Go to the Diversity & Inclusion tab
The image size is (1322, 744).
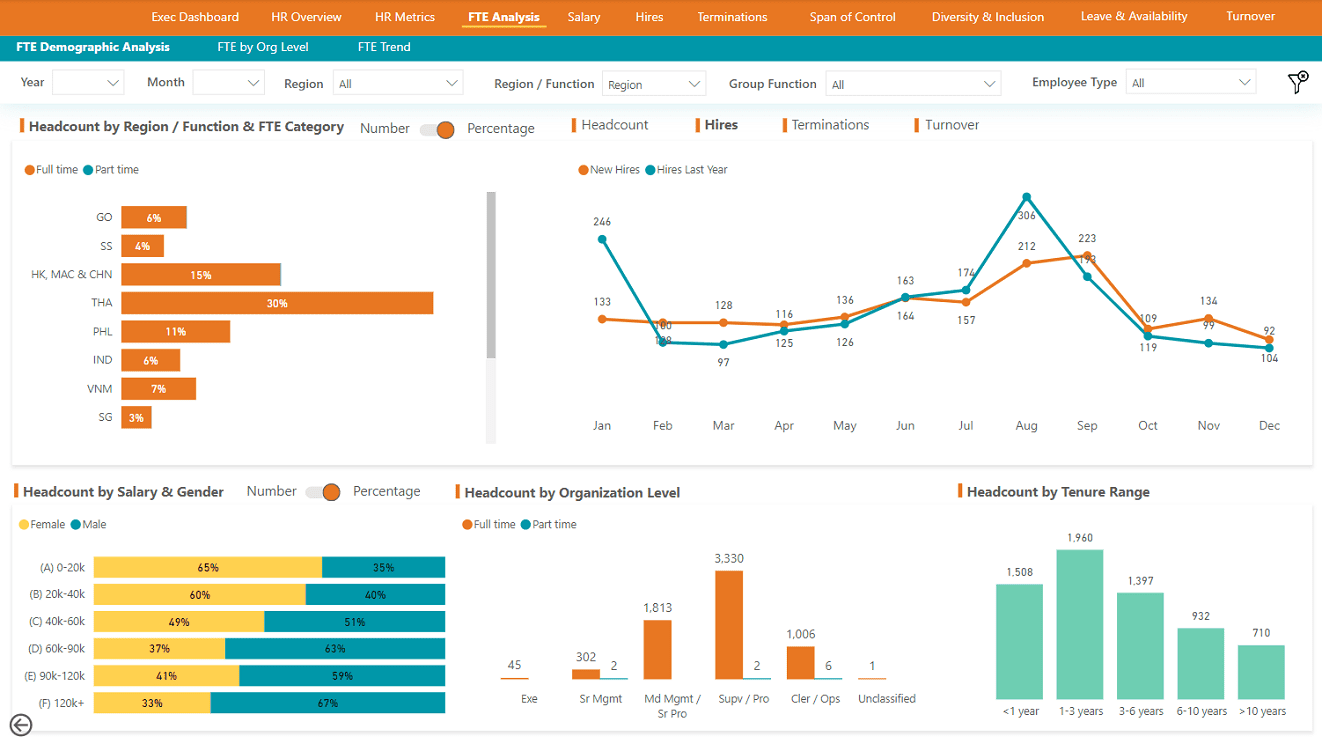[987, 17]
